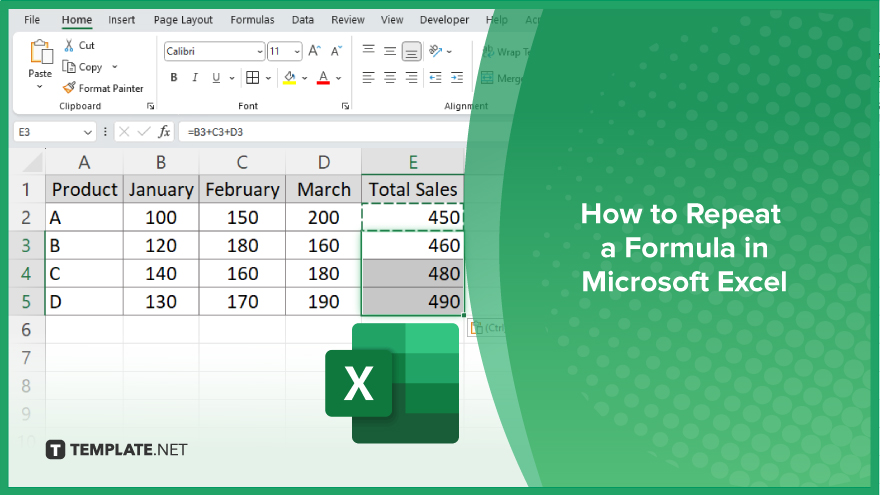Switch to the Insert tab
880x495 pixels.
click(121, 20)
